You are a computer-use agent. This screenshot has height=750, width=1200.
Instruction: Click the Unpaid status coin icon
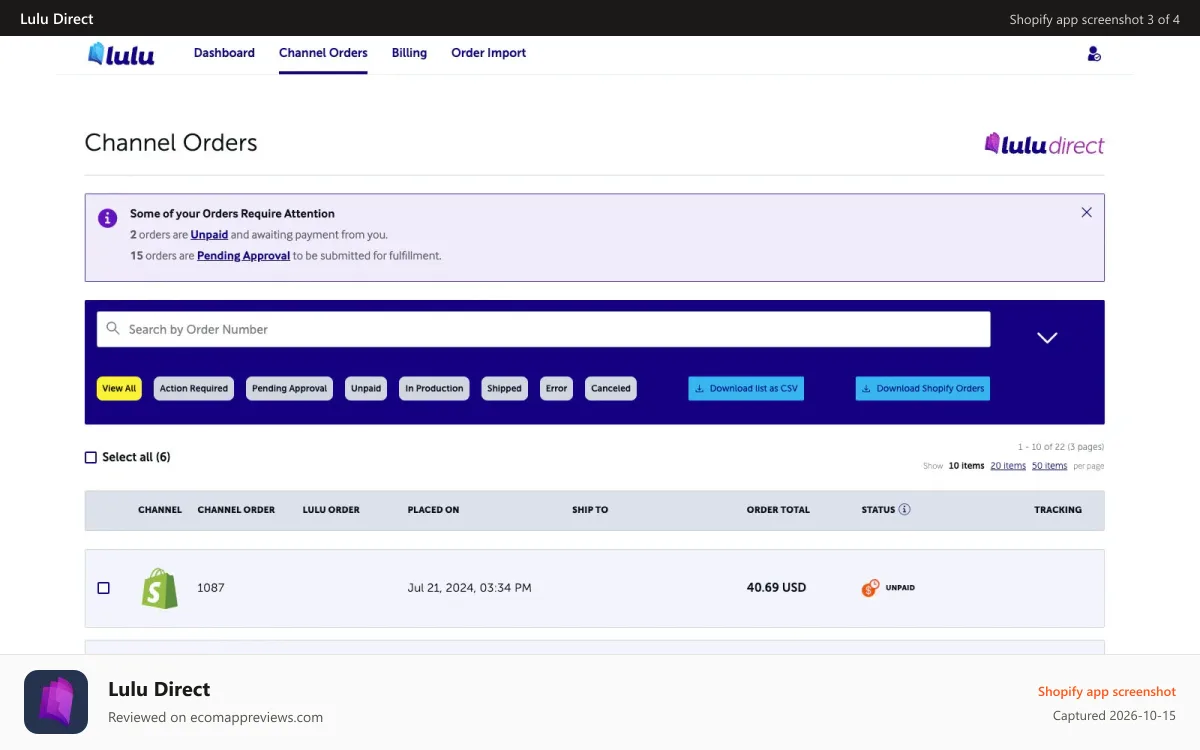pos(870,588)
